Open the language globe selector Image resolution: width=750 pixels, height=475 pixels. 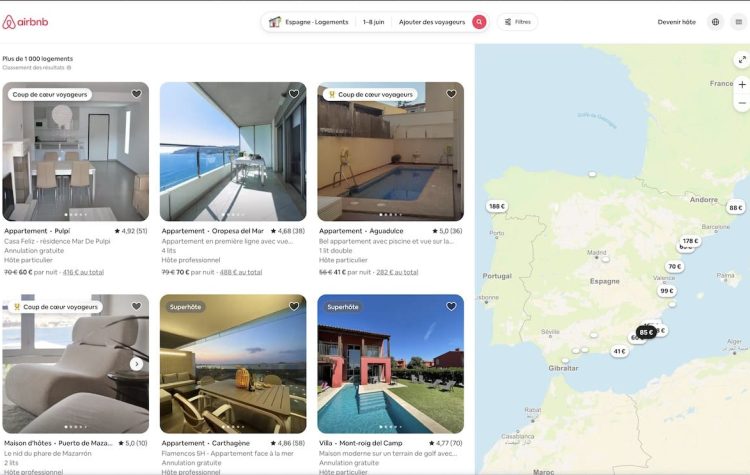point(715,22)
